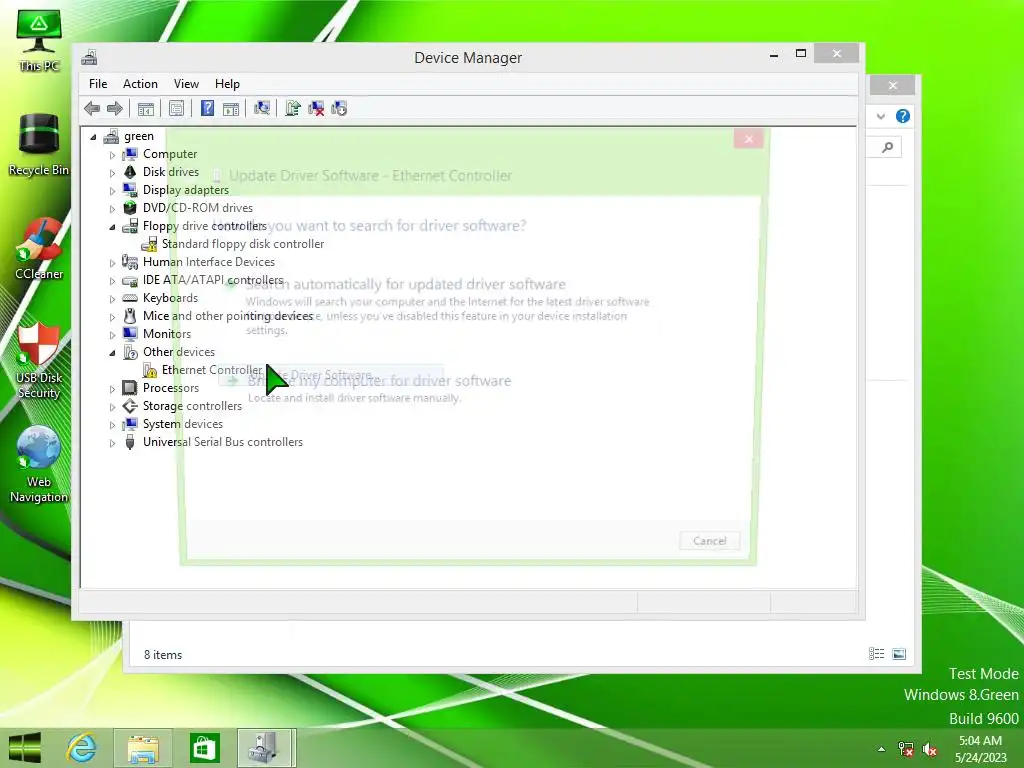
Task: Select the Keyboards category icon
Action: [130, 298]
